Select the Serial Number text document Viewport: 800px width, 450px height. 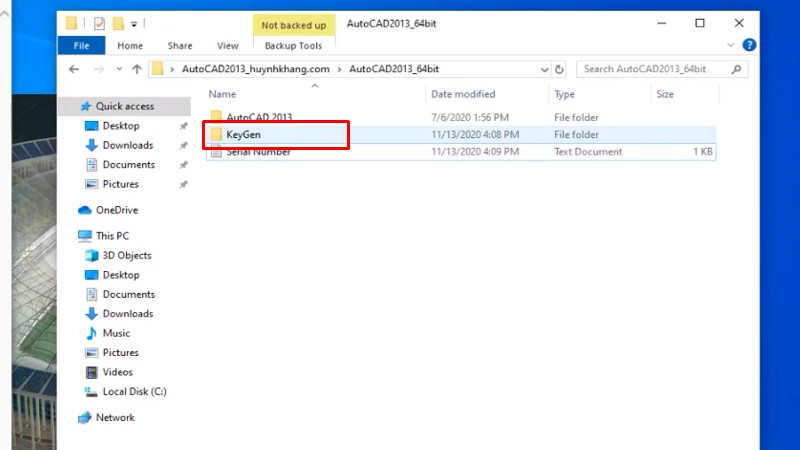pyautogui.click(x=258, y=152)
